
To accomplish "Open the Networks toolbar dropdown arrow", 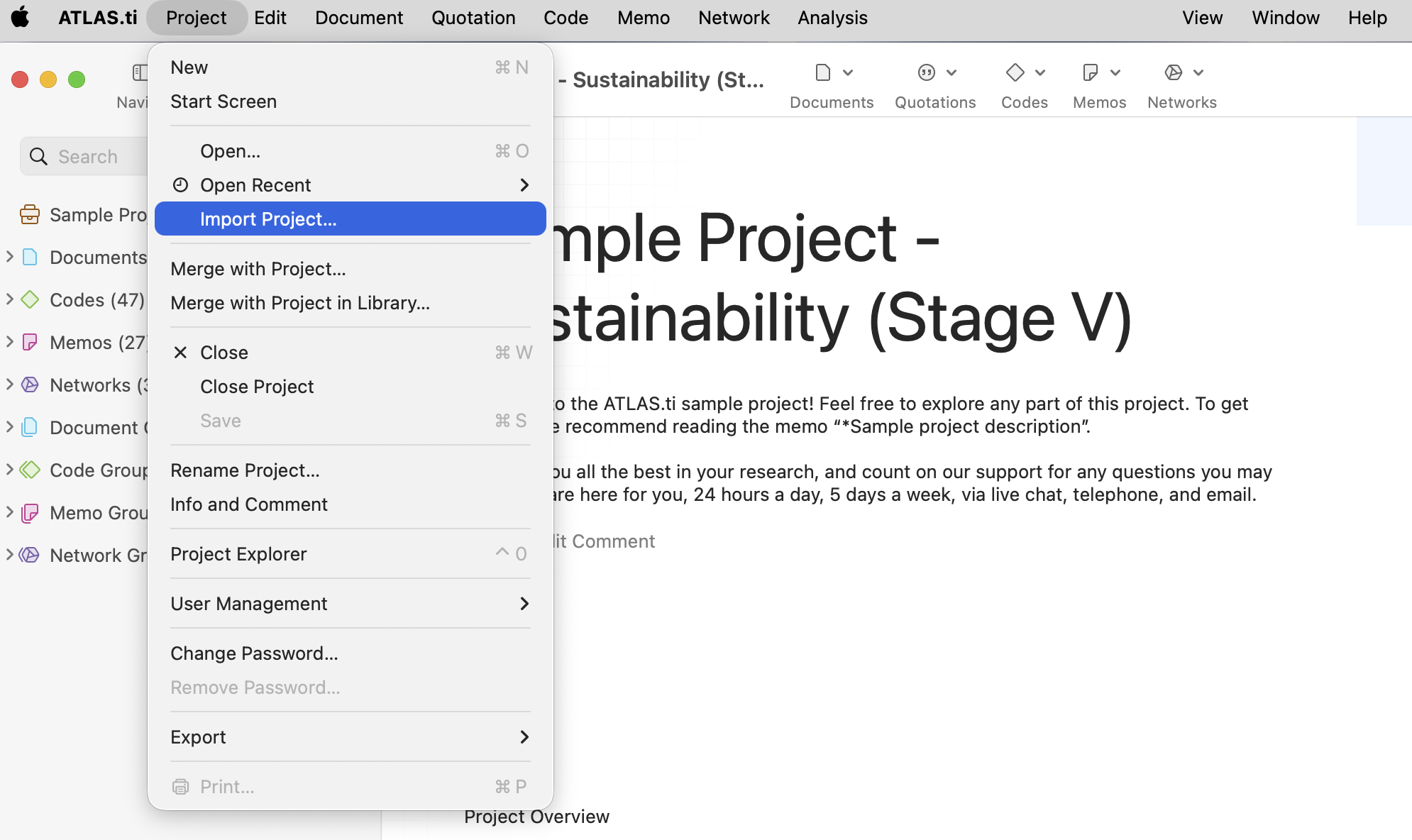I will coord(1198,72).
